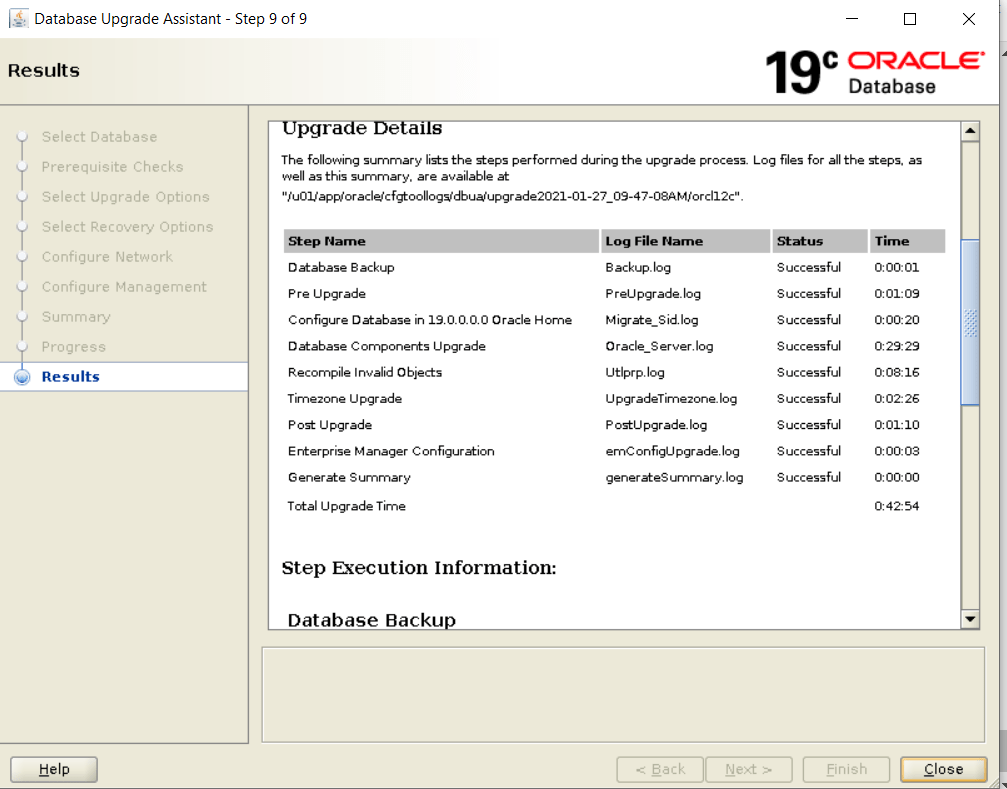Image resolution: width=1007 pixels, height=789 pixels.
Task: Click the Back navigation button
Action: [660, 769]
